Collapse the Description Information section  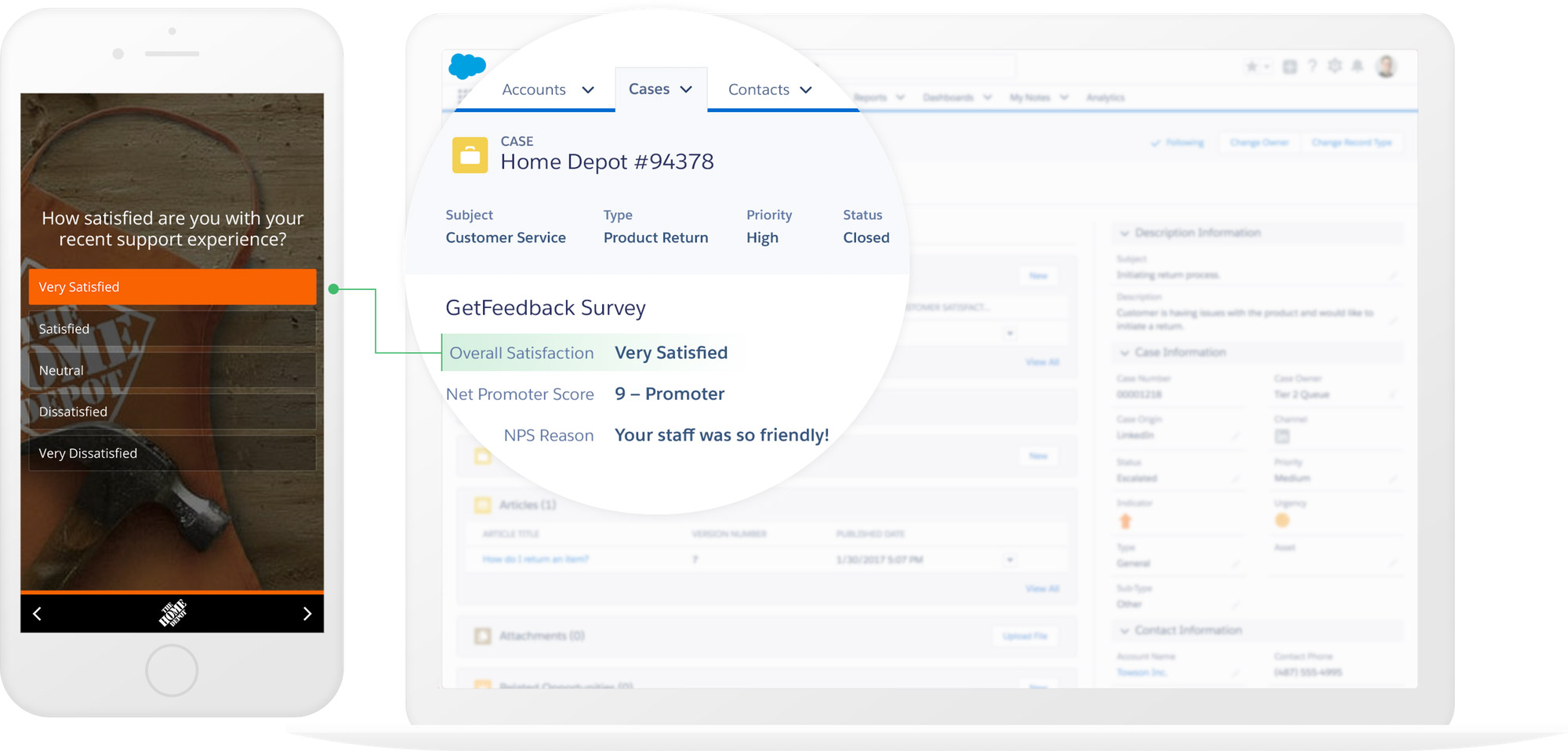point(1125,233)
